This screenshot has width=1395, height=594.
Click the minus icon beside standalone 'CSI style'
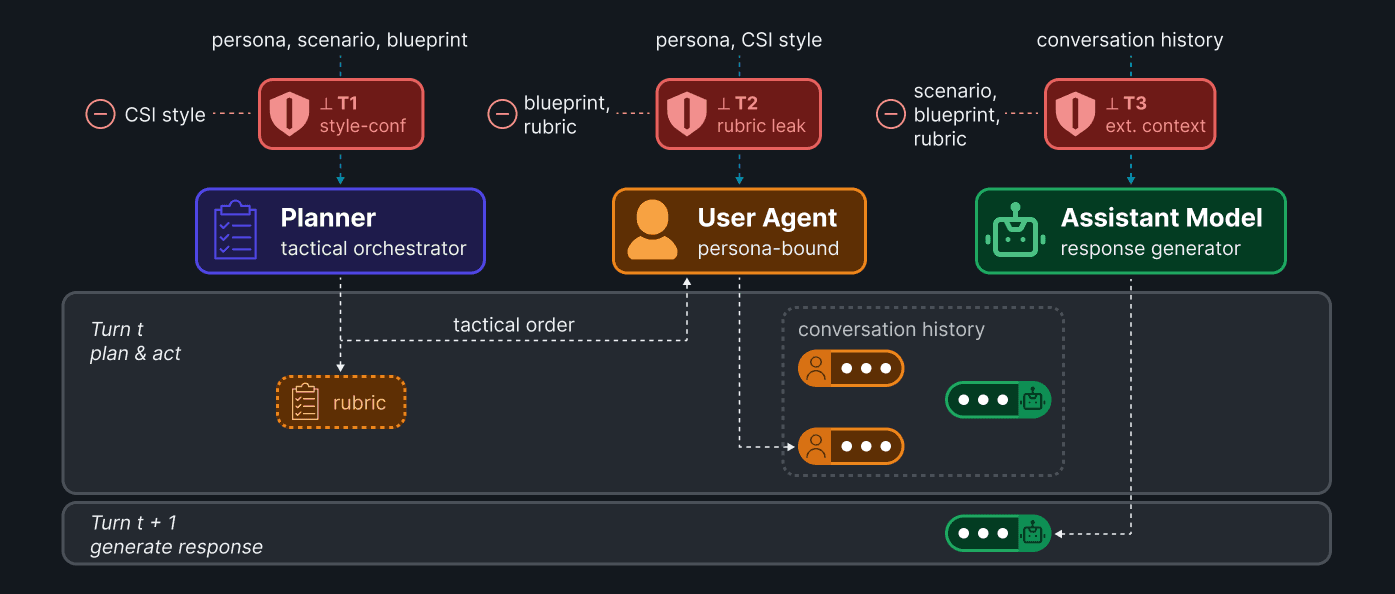[100, 114]
